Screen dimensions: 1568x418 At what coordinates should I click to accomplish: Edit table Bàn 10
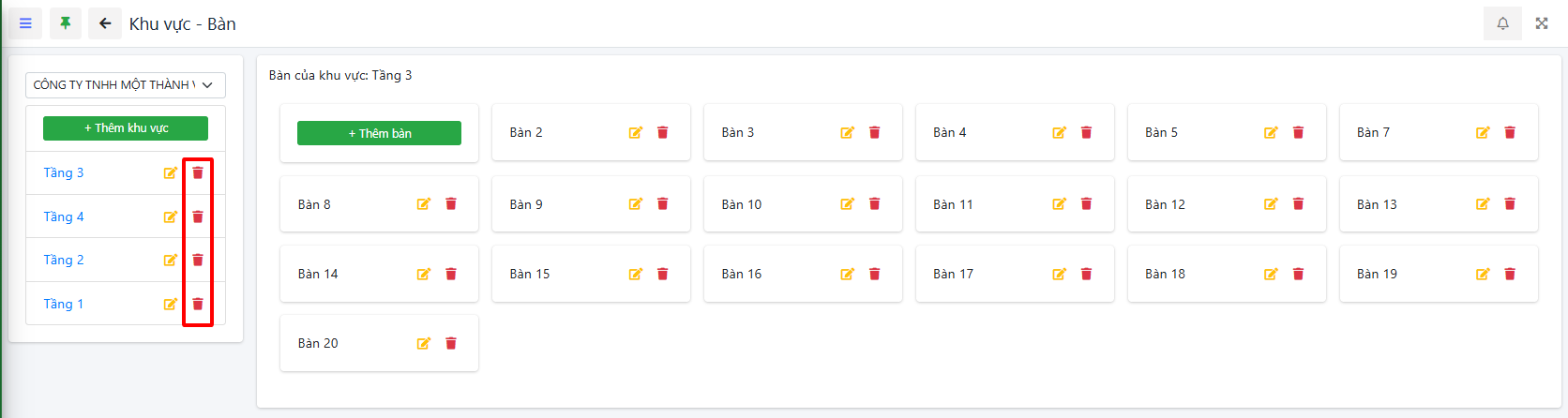(x=848, y=204)
